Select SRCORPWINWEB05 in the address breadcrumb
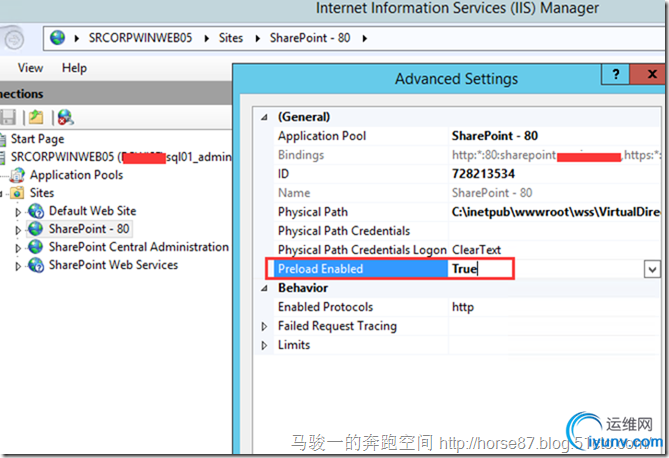Viewport: 669px width, 458px height. (140, 38)
